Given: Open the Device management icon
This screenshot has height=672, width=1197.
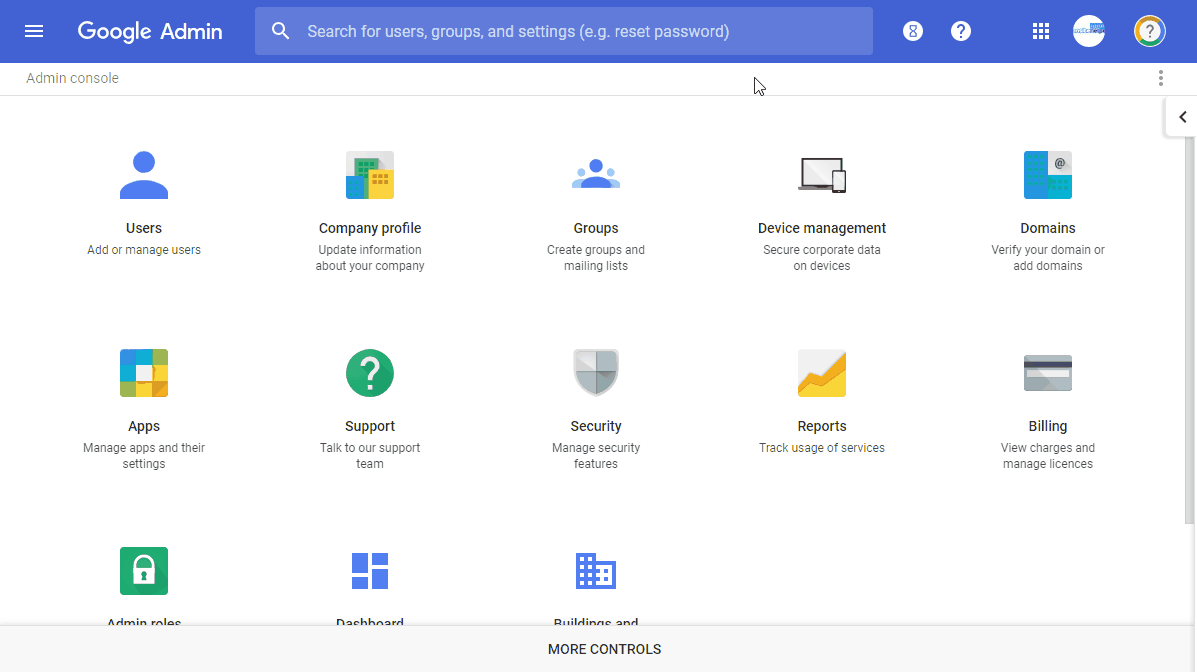Looking at the screenshot, I should tap(821, 175).
